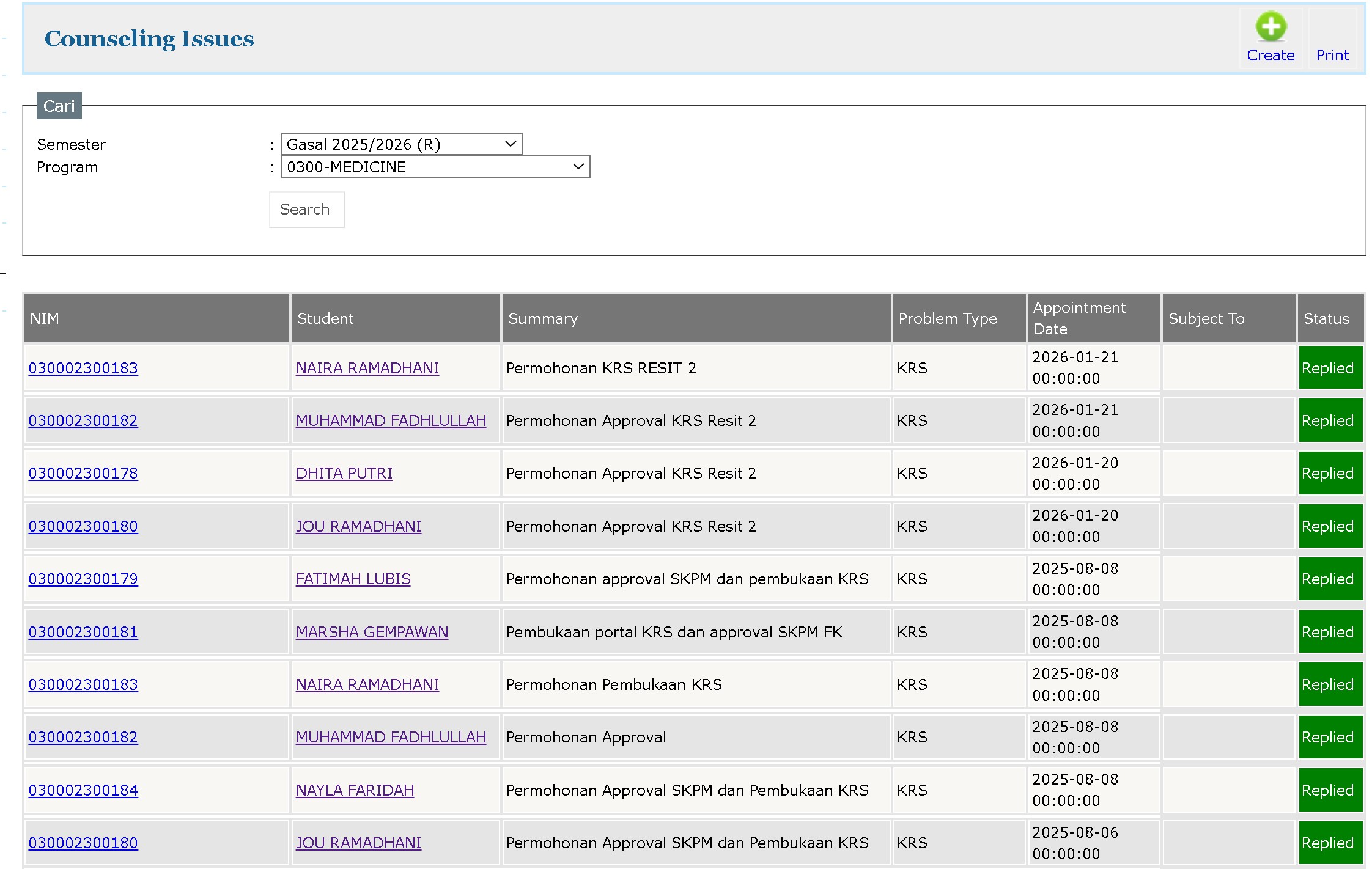Open first NIM 030002300183 link
The width and height of the screenshot is (1372, 869).
[83, 368]
